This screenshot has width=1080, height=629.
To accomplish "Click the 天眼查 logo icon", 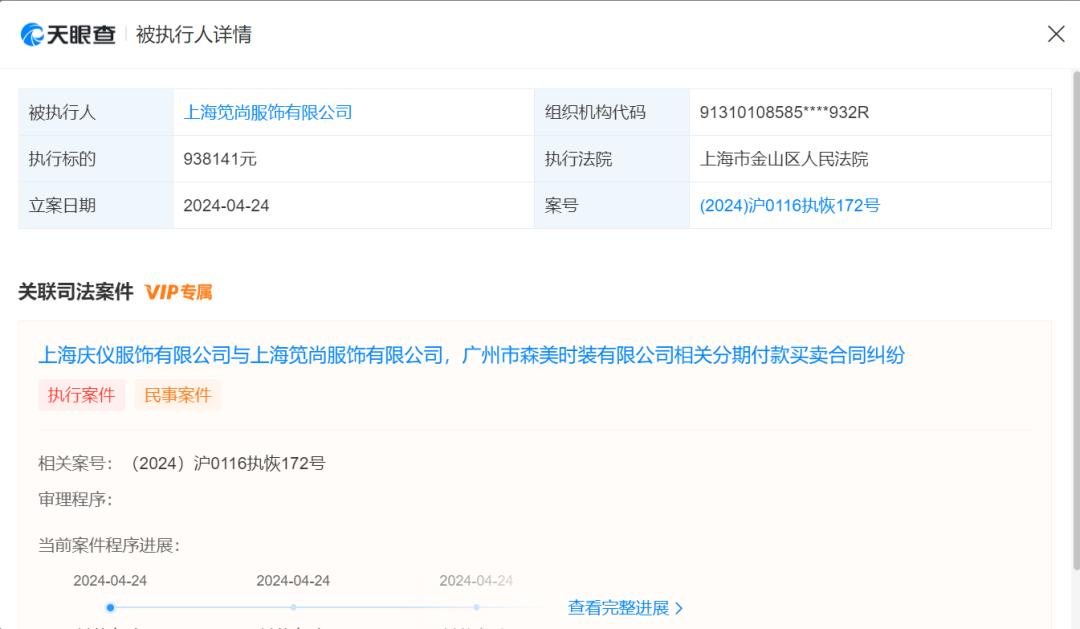I will 32,34.
